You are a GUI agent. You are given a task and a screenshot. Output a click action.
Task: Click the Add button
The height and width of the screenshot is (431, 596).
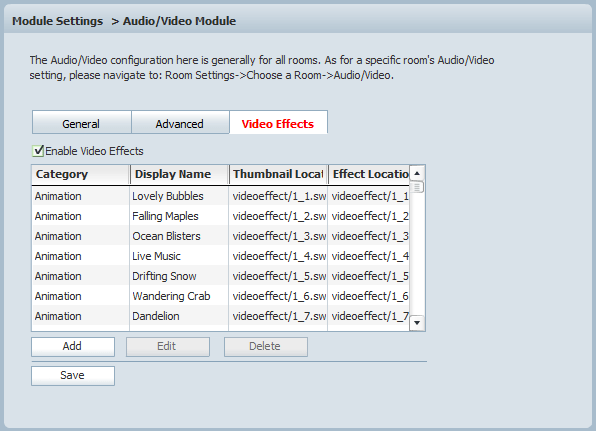(x=73, y=347)
